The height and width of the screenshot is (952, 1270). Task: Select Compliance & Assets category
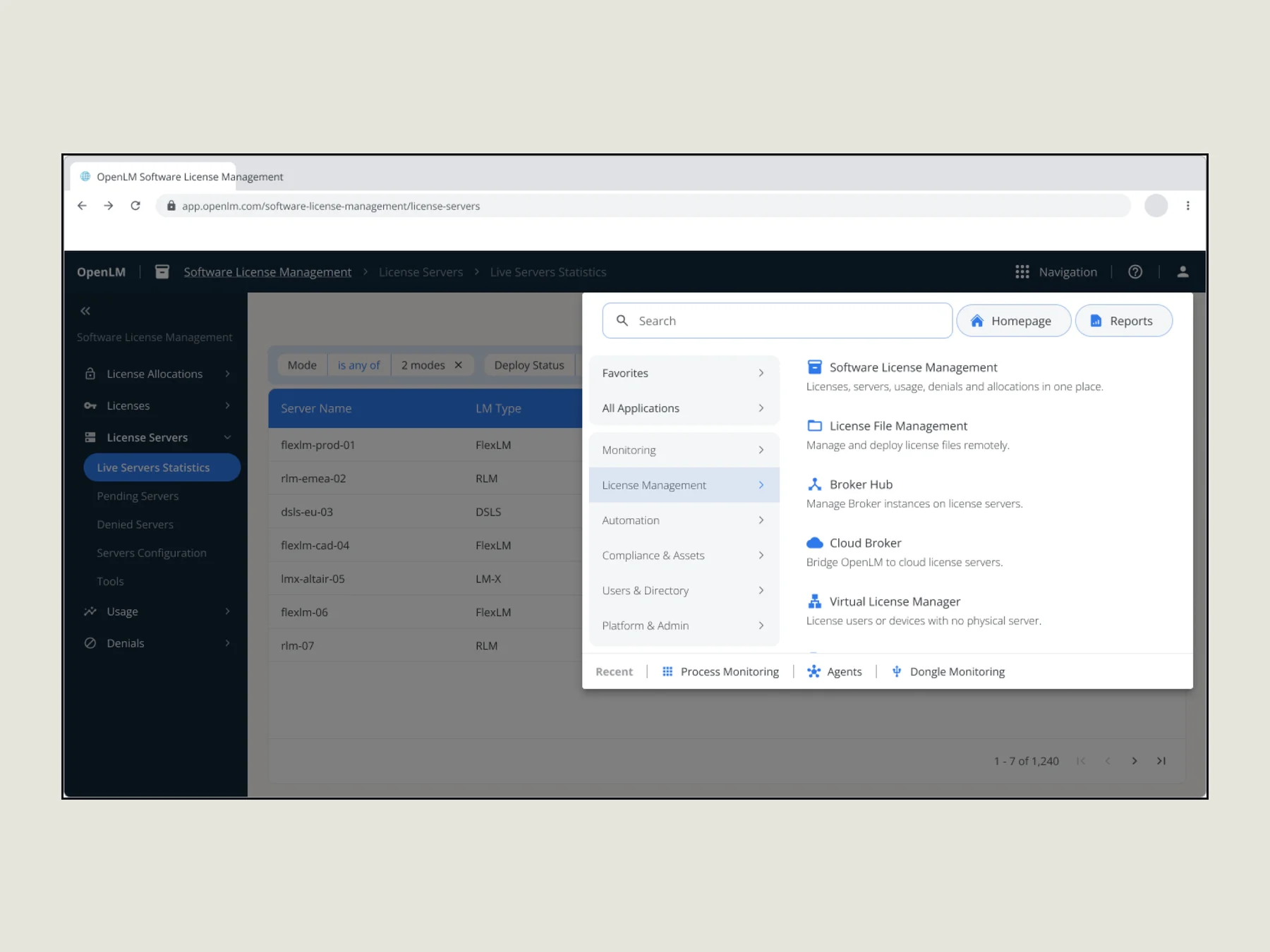click(x=684, y=556)
